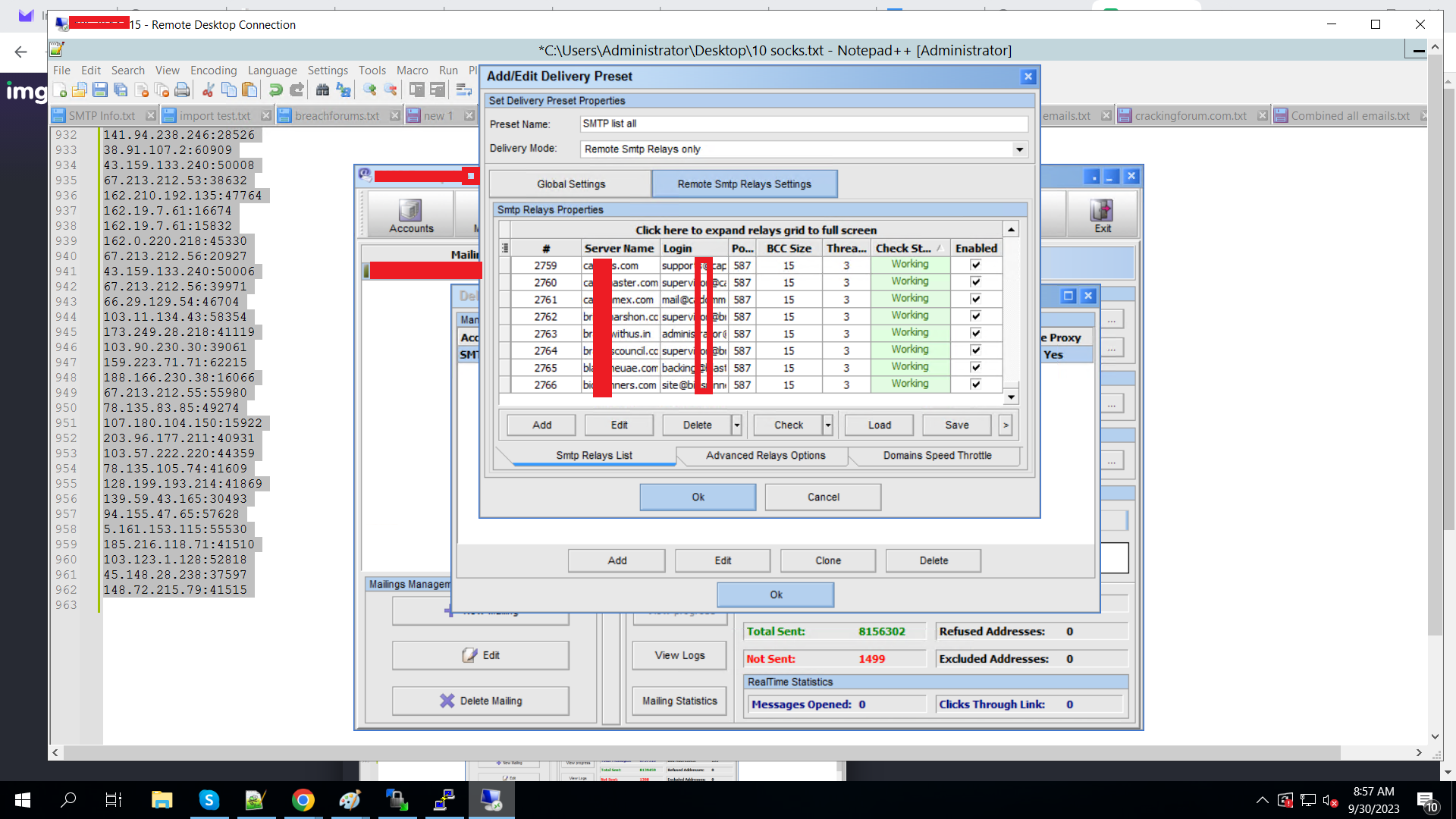
Task: Click the Save All icon in Notepad++
Action: tap(121, 90)
